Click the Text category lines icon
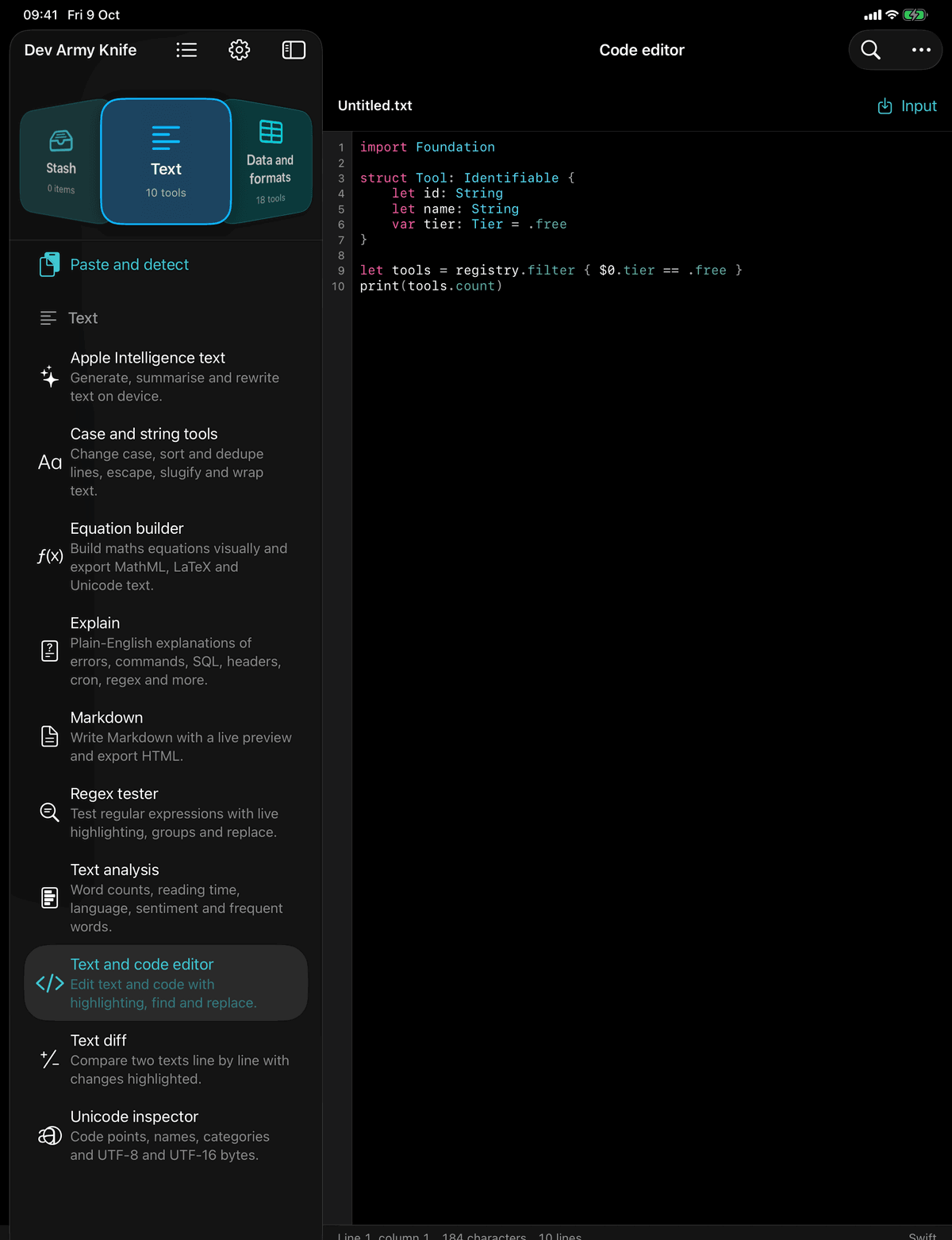Image resolution: width=952 pixels, height=1240 pixels. 166,138
